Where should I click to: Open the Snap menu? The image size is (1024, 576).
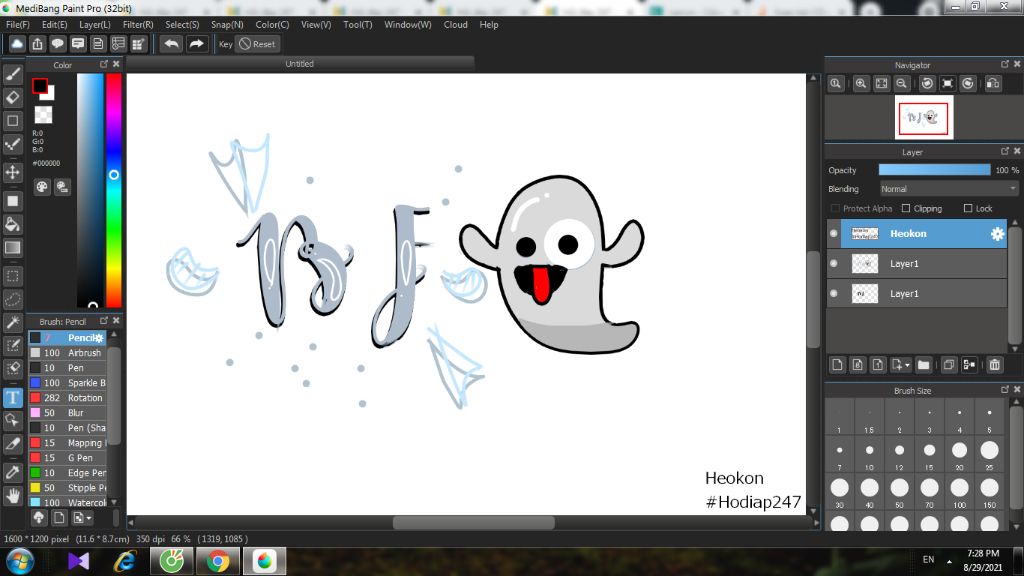point(227,25)
